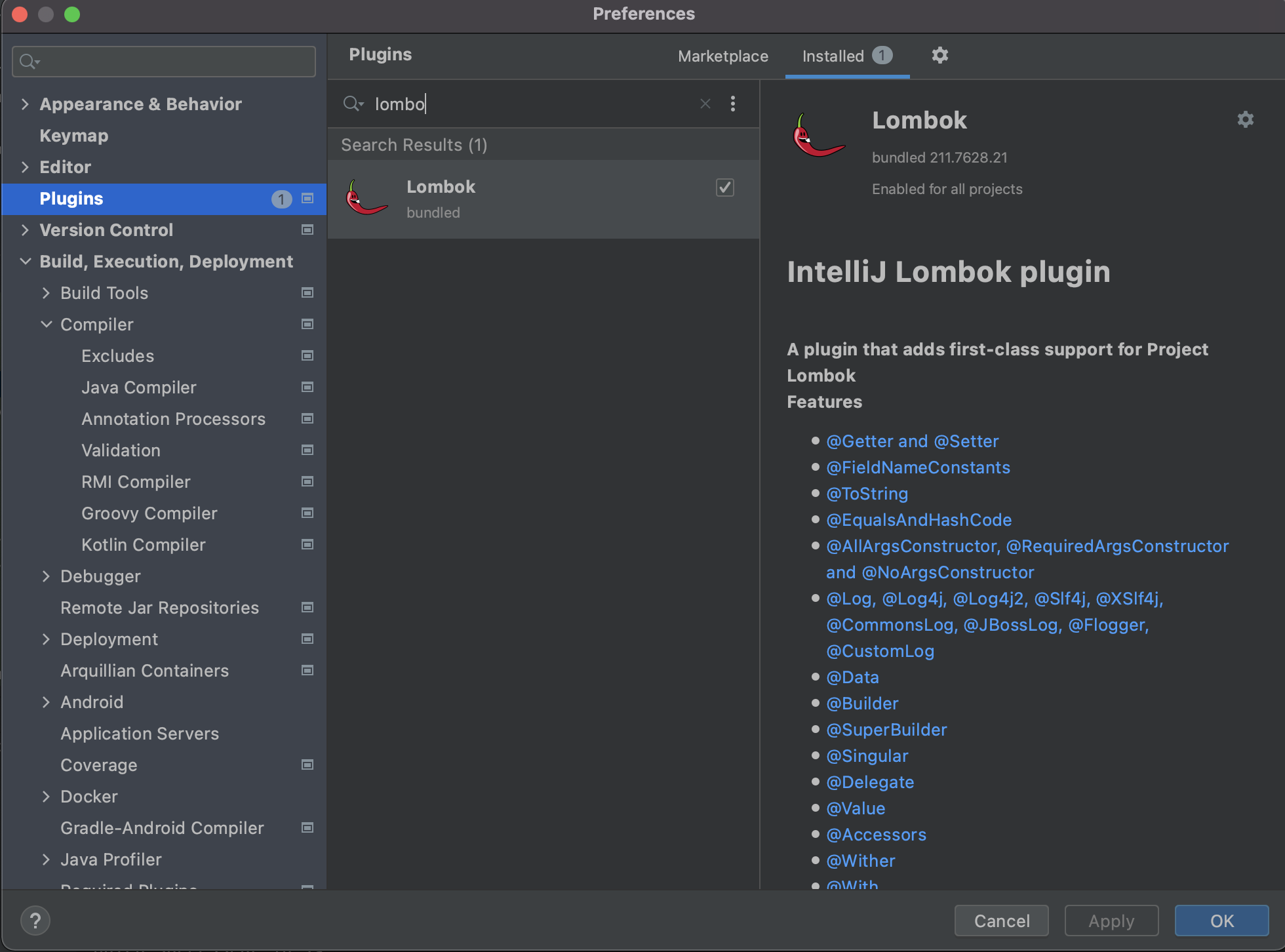Image resolution: width=1285 pixels, height=952 pixels.
Task: Expand the Build Tools node
Action: point(46,292)
